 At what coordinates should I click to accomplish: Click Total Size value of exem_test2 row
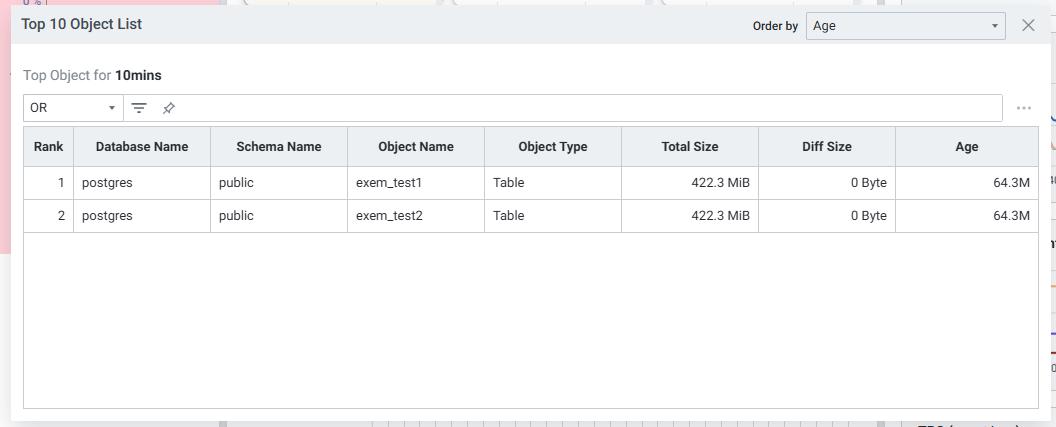coord(720,216)
